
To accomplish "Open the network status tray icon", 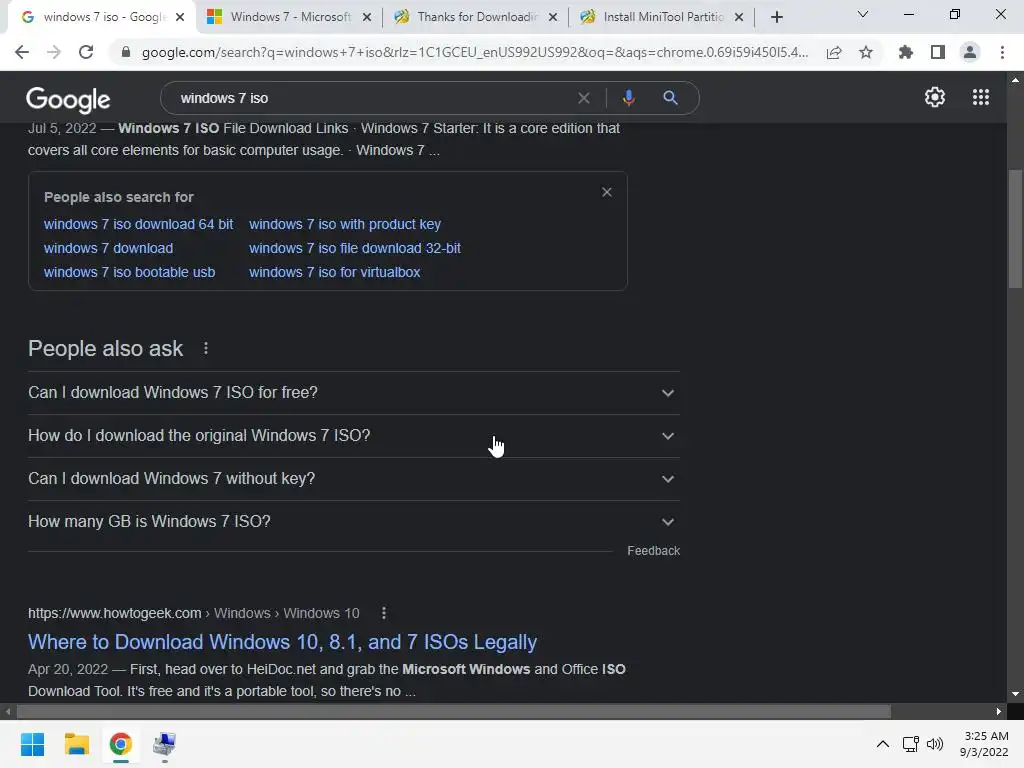I will pyautogui.click(x=910, y=744).
